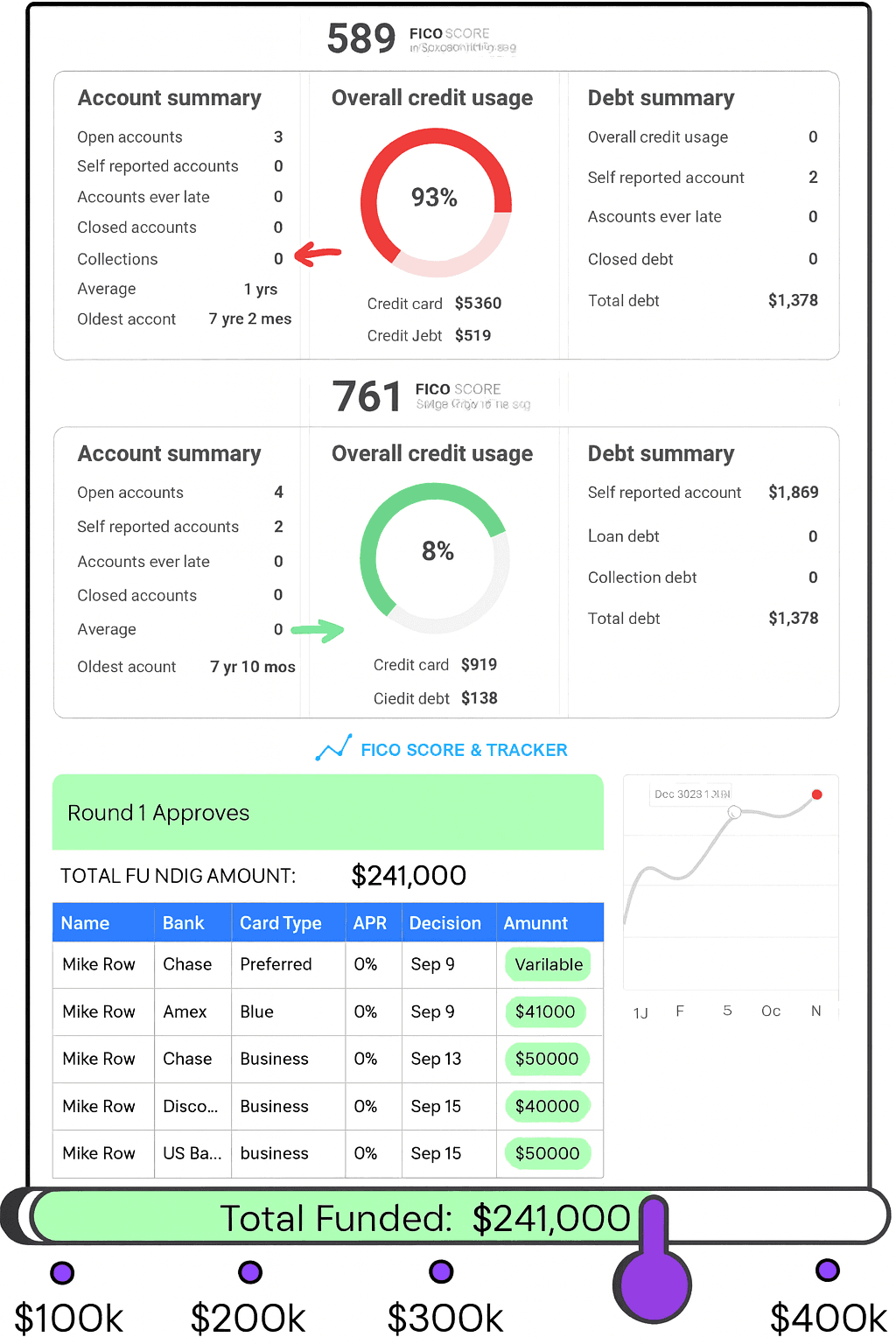Image resolution: width=896 pixels, height=1344 pixels.
Task: Click the Collection debt row label
Action: click(642, 577)
